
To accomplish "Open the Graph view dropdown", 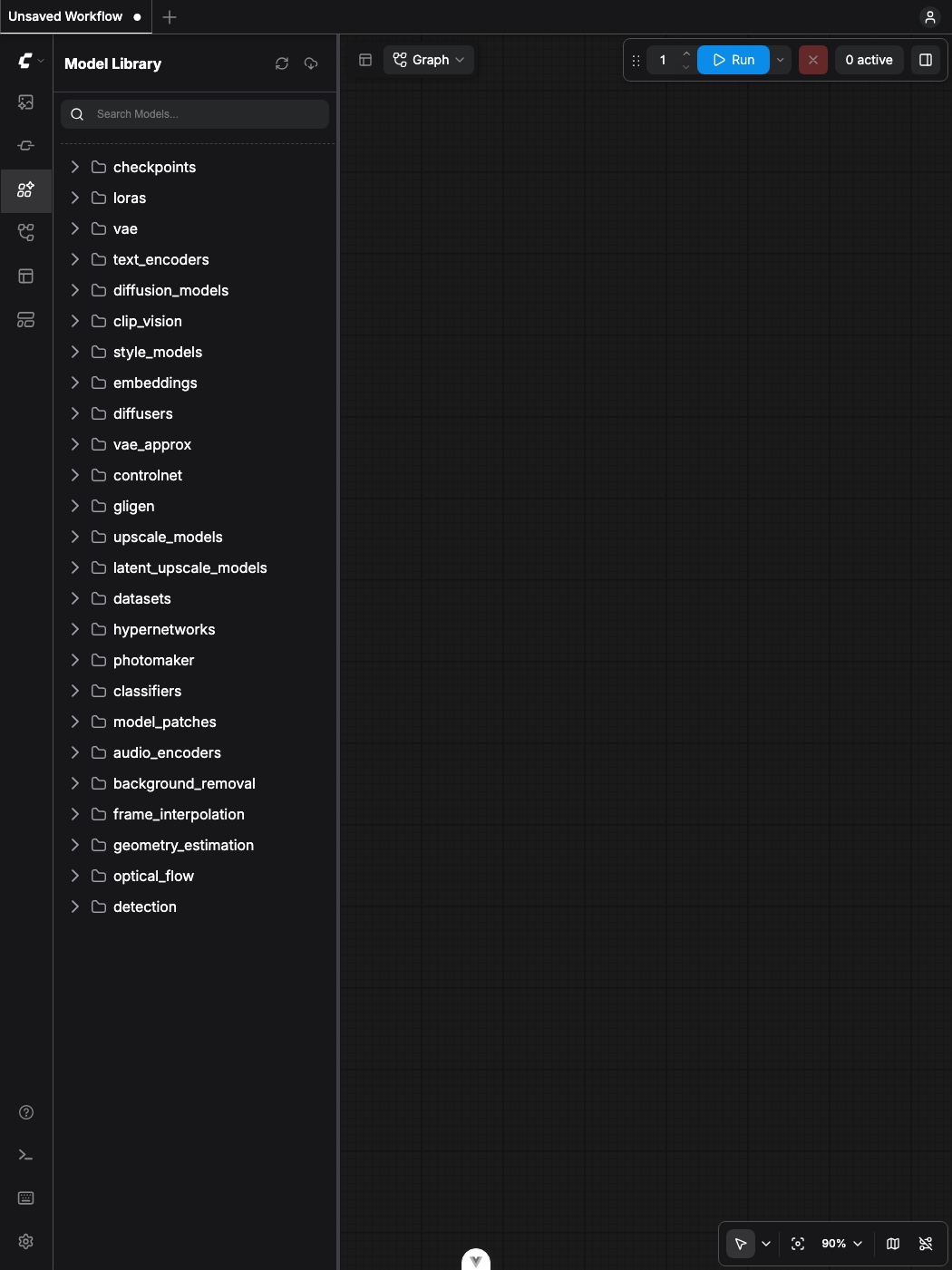I will coord(429,60).
